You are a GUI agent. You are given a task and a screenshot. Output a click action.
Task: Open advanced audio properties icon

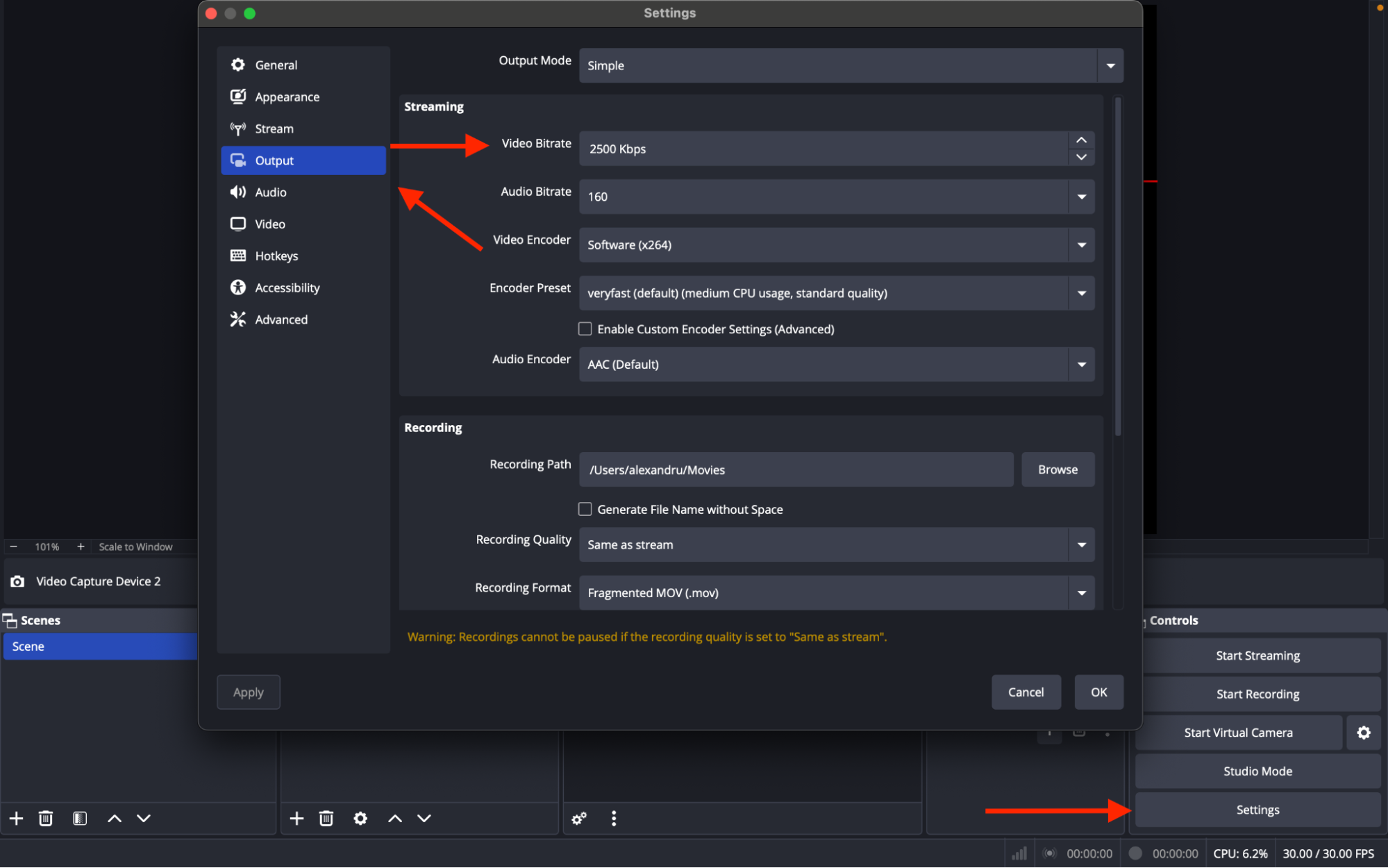[579, 818]
